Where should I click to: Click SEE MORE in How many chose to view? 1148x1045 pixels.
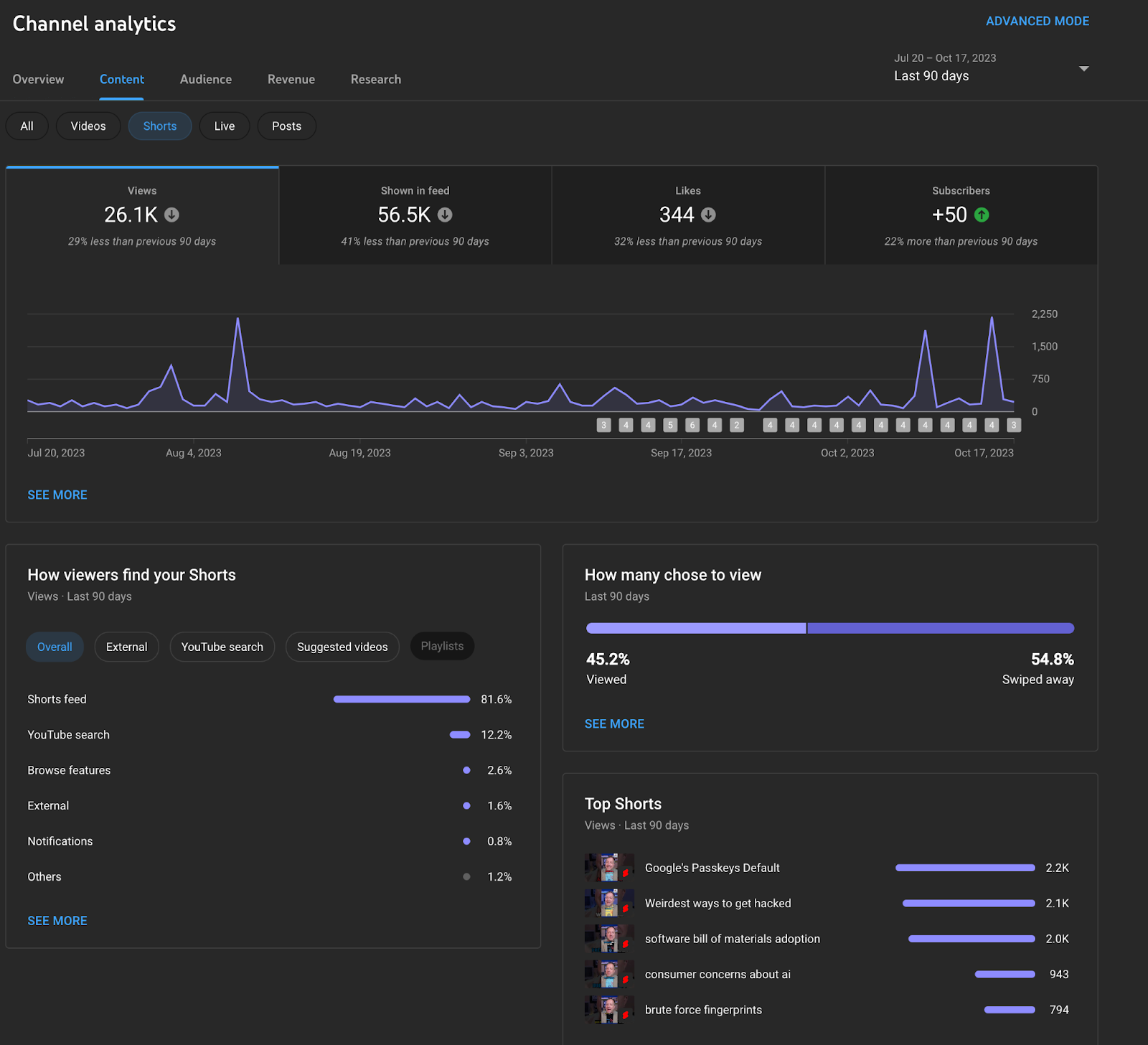[x=614, y=724]
